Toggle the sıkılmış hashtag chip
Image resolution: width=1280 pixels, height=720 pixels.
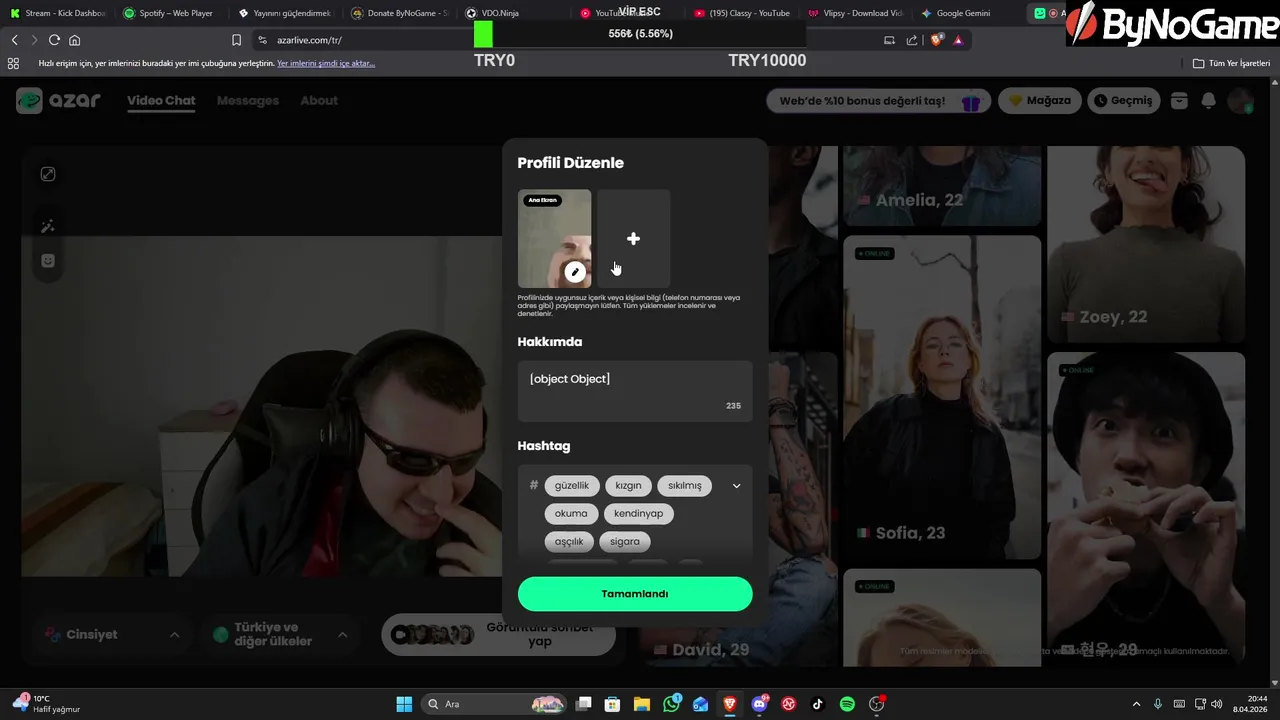684,485
